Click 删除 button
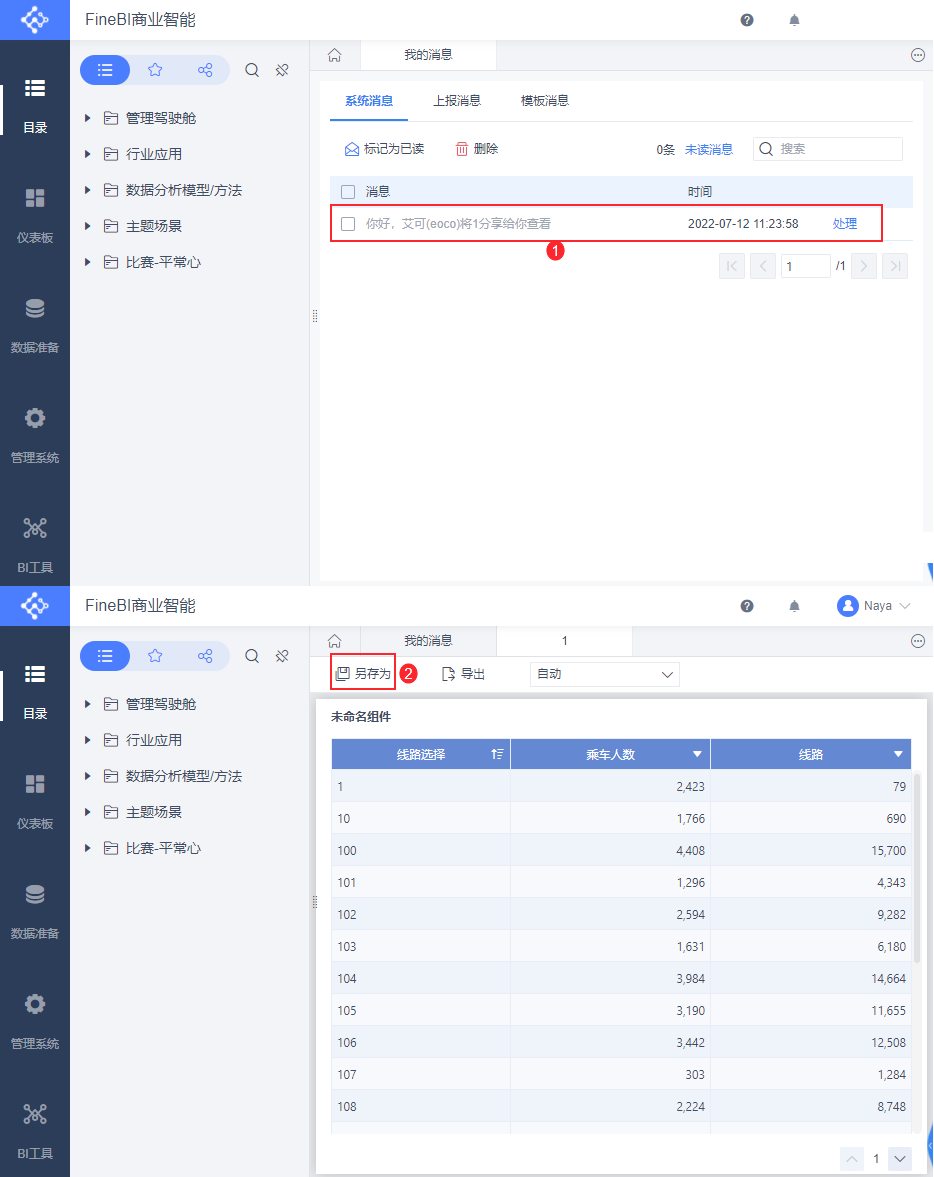Screen dimensions: 934x1177 tap(477, 149)
